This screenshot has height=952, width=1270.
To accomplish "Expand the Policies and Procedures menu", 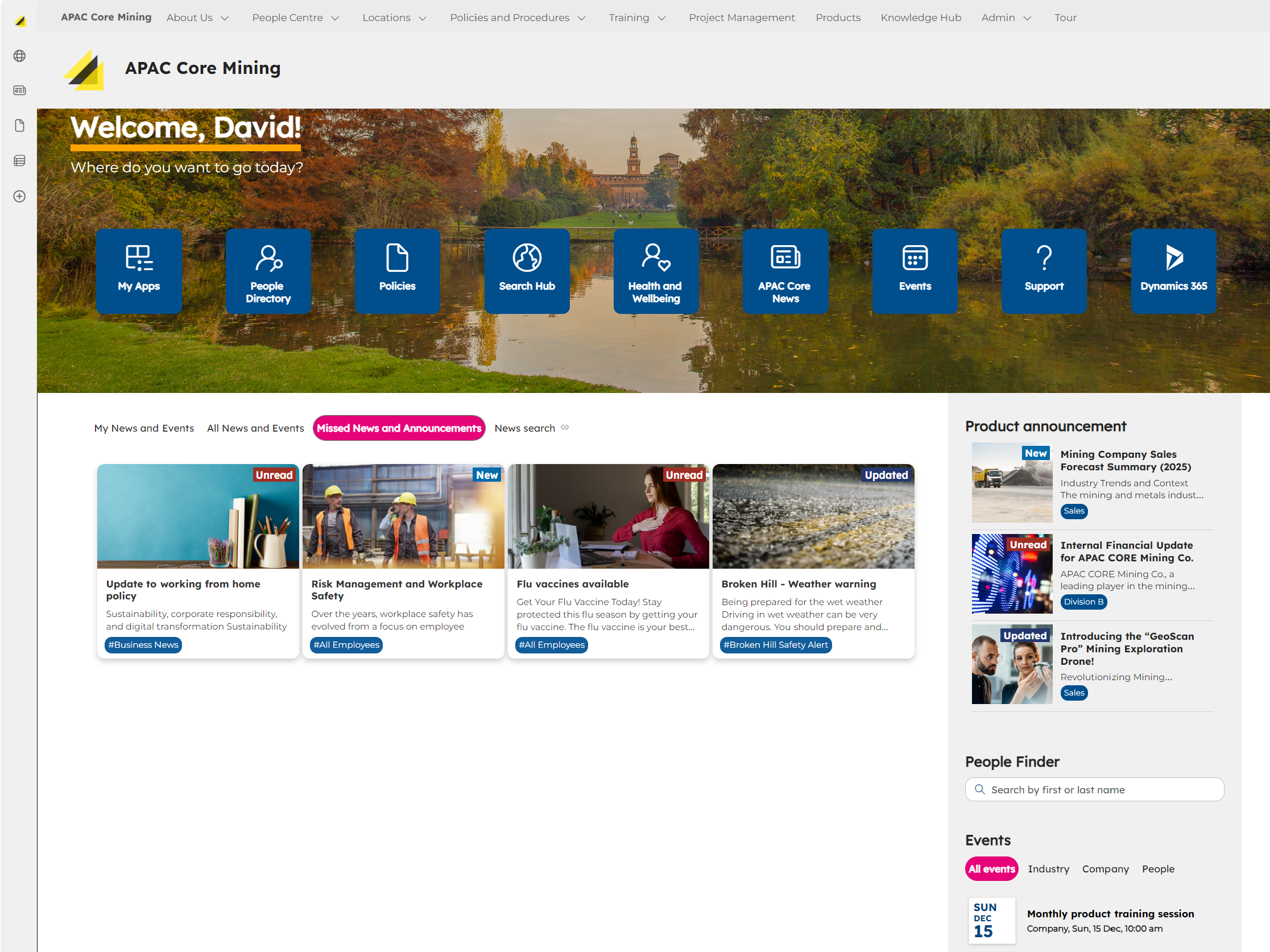I will (x=518, y=18).
